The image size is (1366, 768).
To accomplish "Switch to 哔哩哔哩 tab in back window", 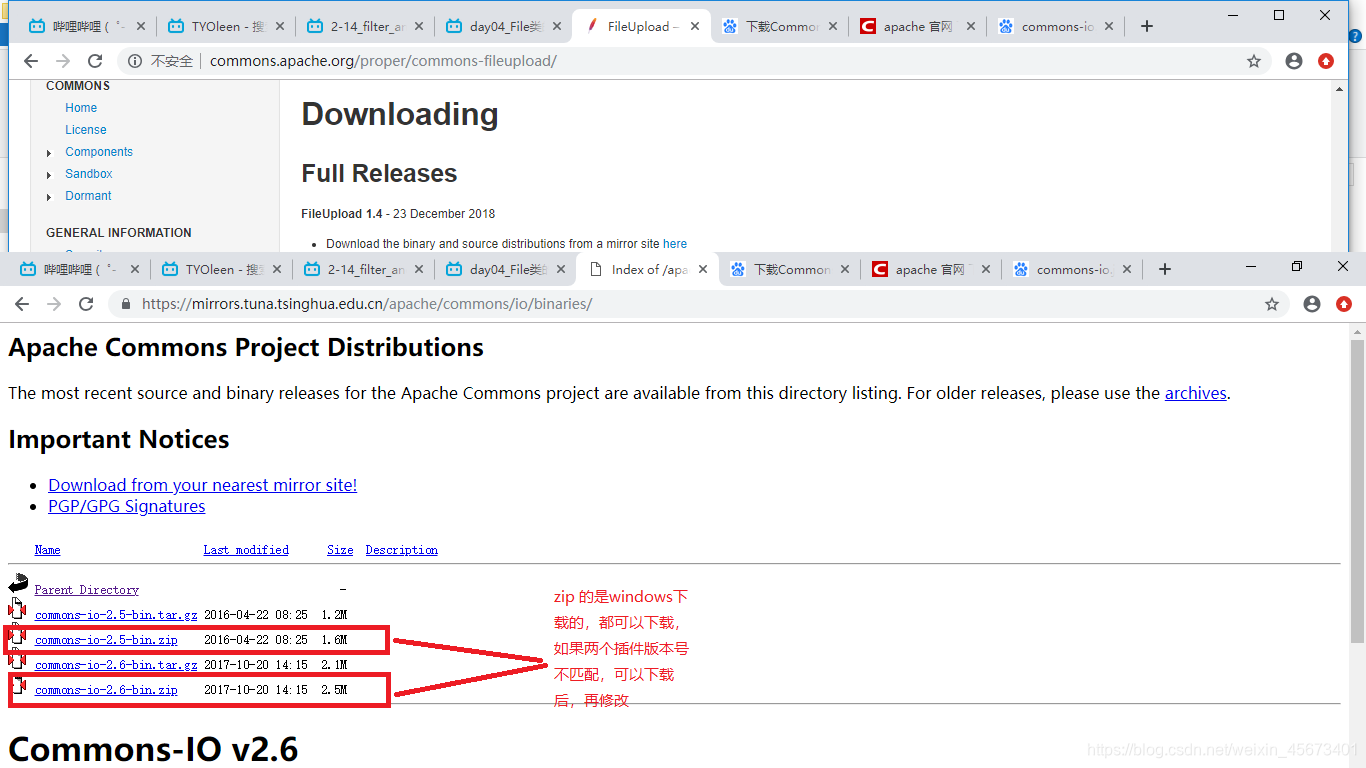I will (86, 26).
